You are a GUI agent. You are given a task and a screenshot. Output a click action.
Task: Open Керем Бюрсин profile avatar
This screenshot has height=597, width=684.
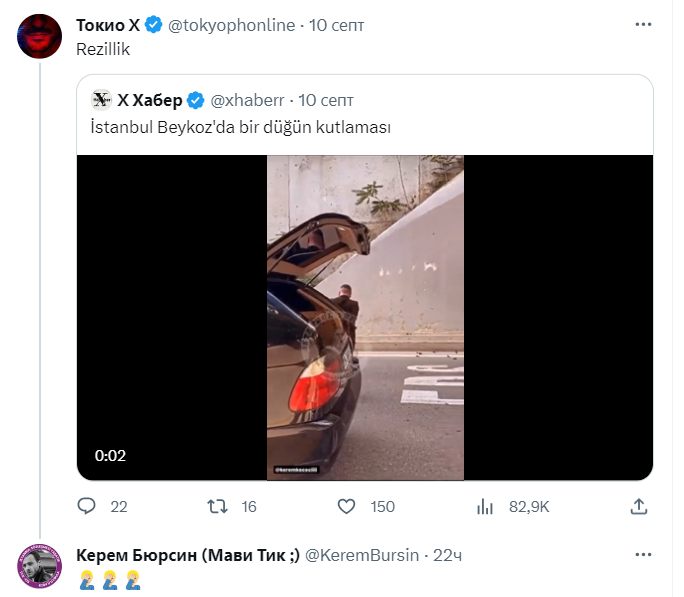coord(40,567)
